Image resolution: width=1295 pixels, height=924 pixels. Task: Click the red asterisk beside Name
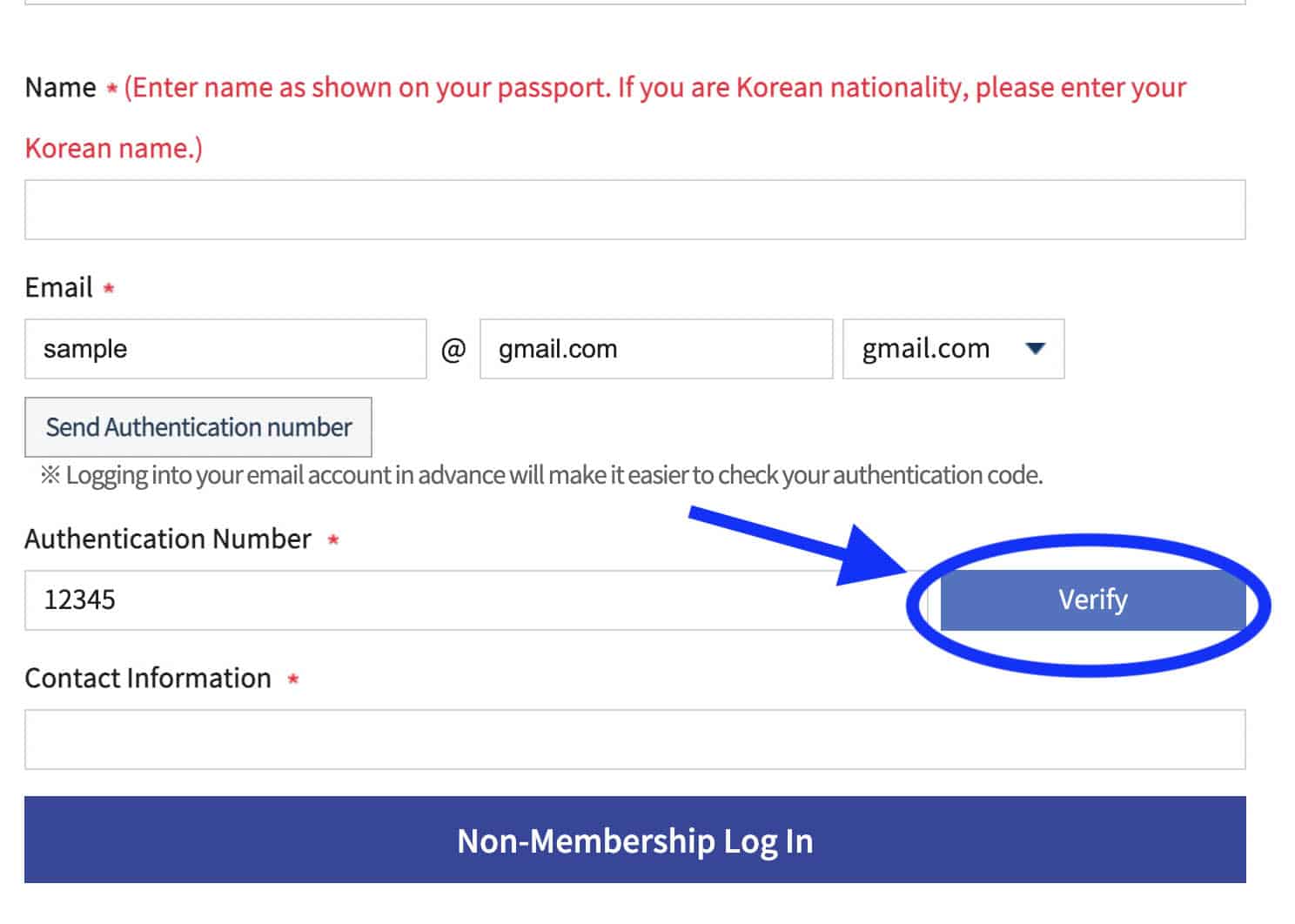point(112,89)
